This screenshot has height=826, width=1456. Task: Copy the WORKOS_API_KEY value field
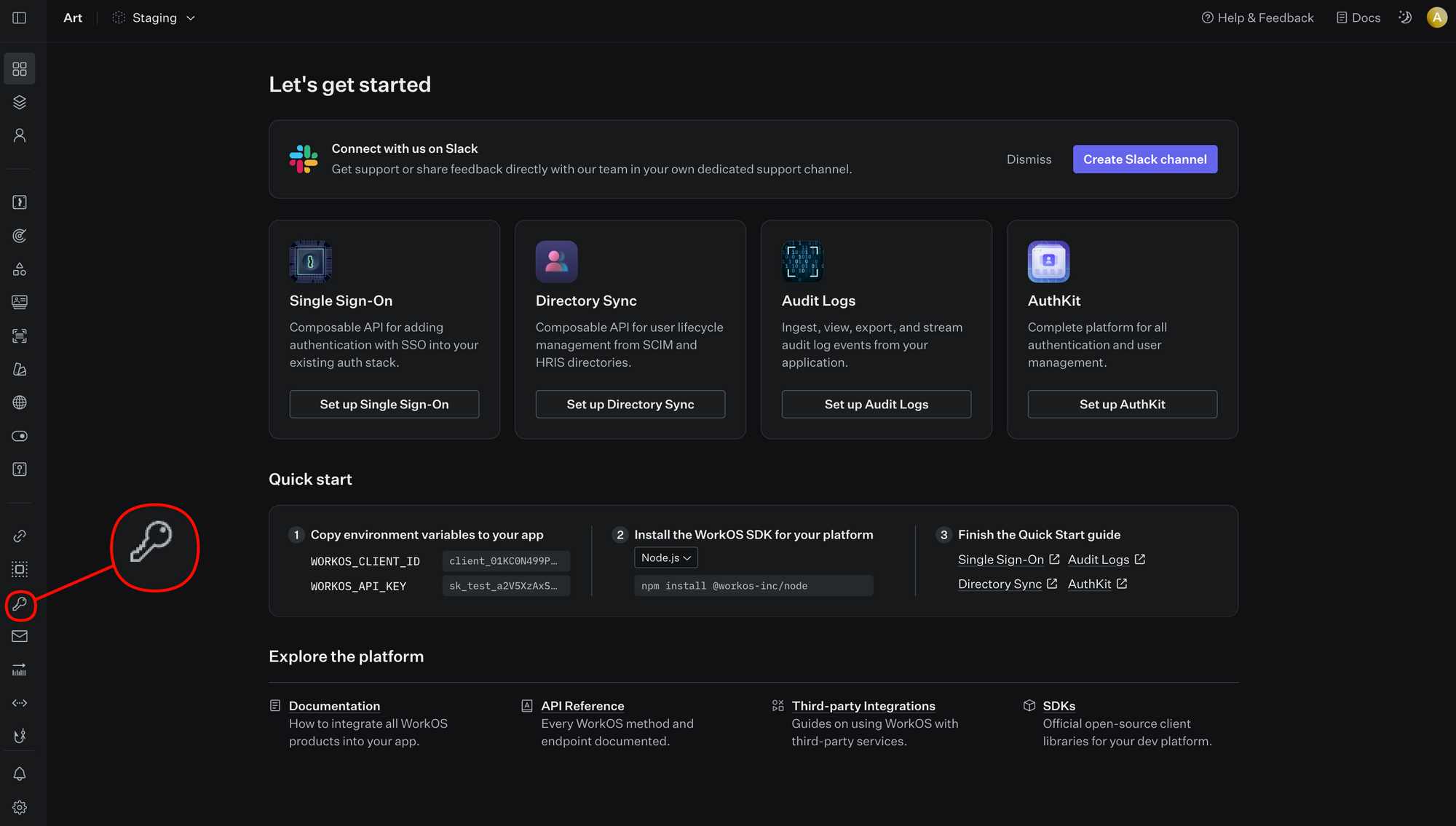[505, 586]
